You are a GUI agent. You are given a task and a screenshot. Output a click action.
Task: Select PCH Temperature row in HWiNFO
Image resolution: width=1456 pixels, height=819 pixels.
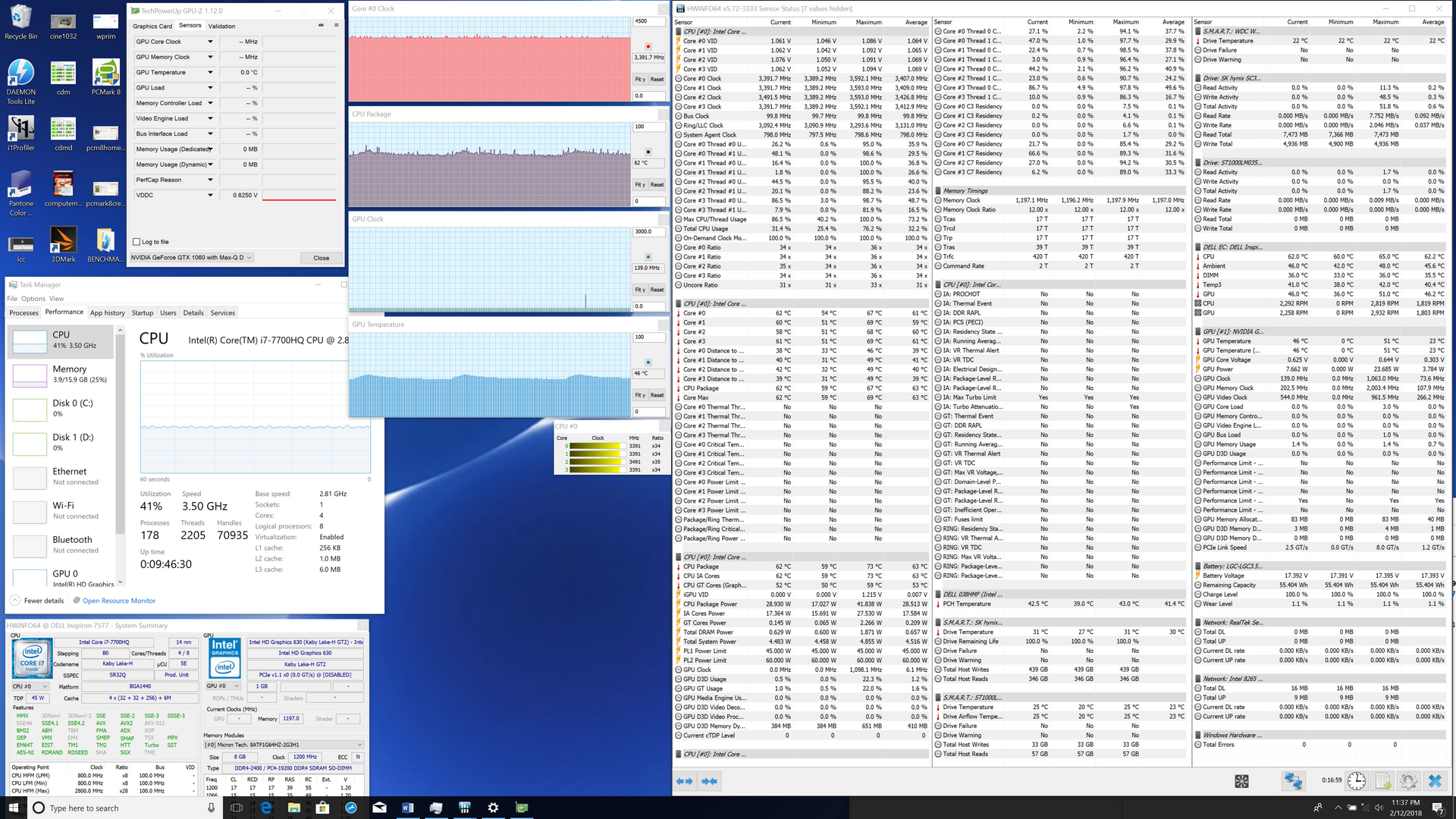(1060, 604)
